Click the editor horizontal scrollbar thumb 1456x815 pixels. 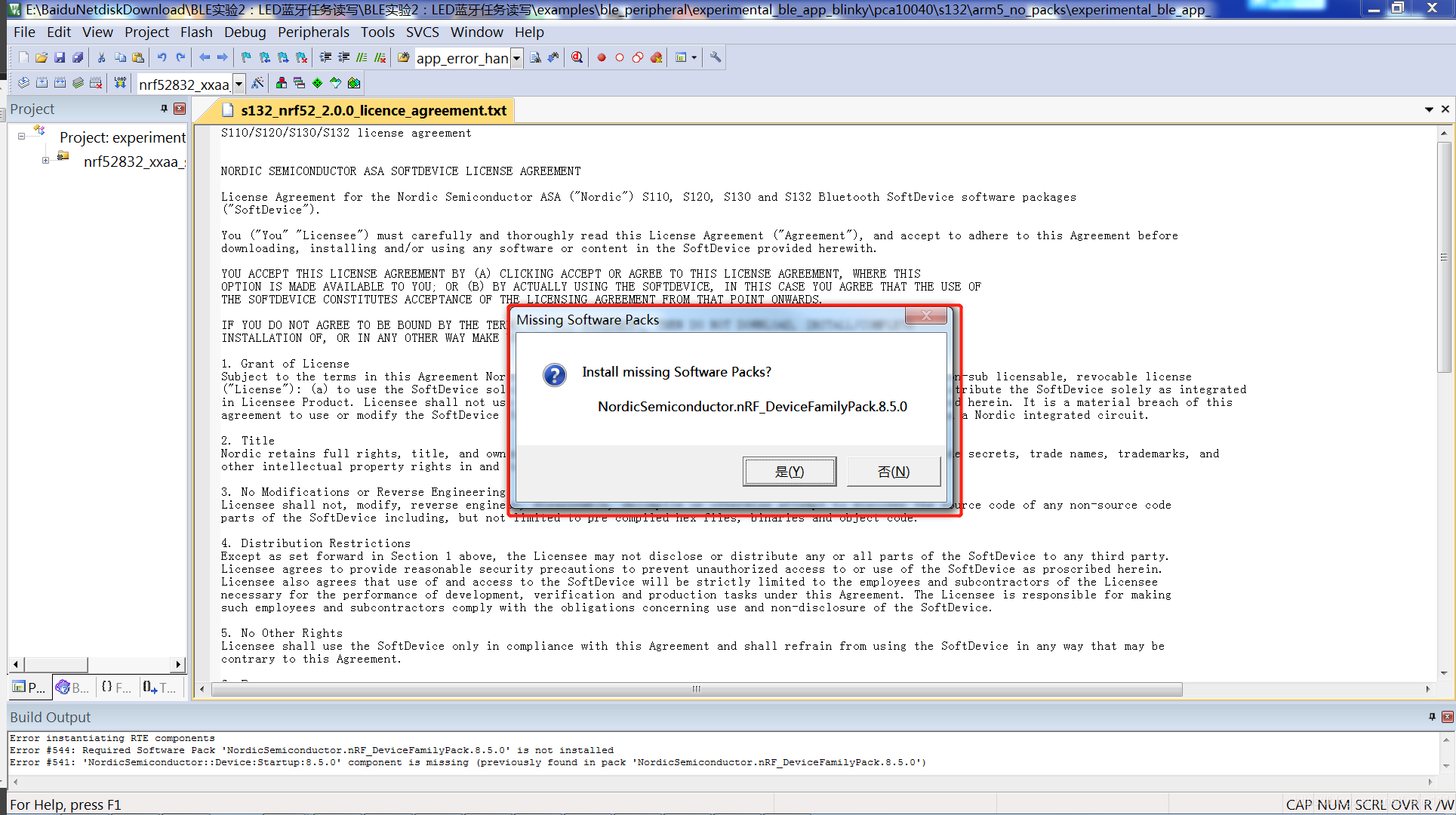[697, 689]
